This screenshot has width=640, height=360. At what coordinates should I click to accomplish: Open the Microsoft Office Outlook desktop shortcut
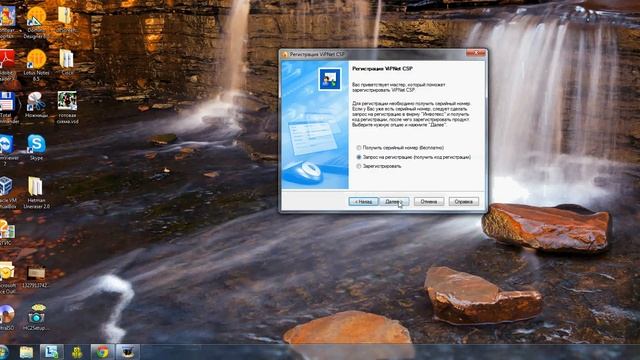[x=7, y=278]
